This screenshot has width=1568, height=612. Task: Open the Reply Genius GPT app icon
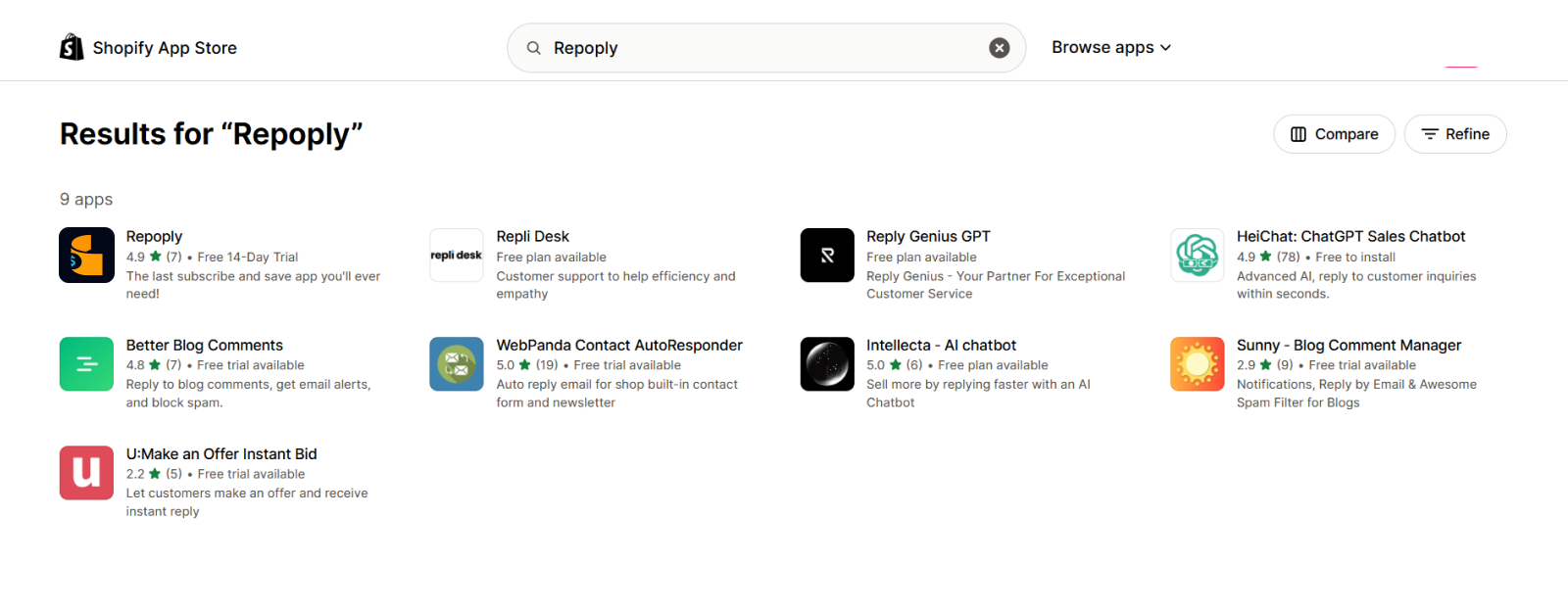click(827, 256)
